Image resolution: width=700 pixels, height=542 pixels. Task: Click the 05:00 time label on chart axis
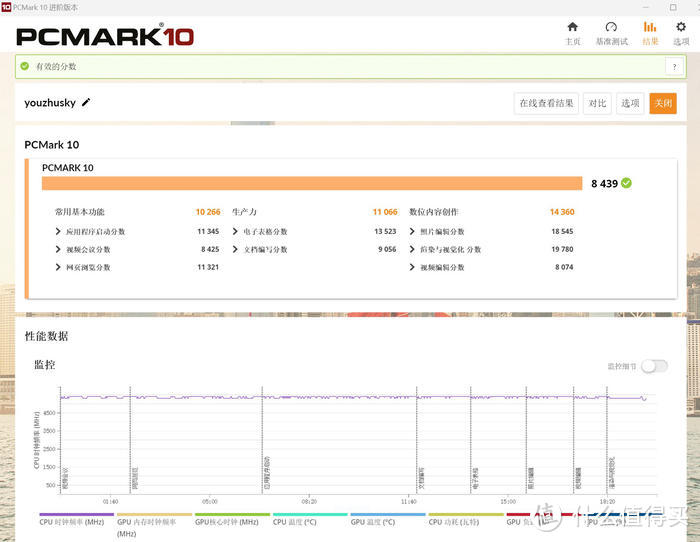[x=210, y=501]
